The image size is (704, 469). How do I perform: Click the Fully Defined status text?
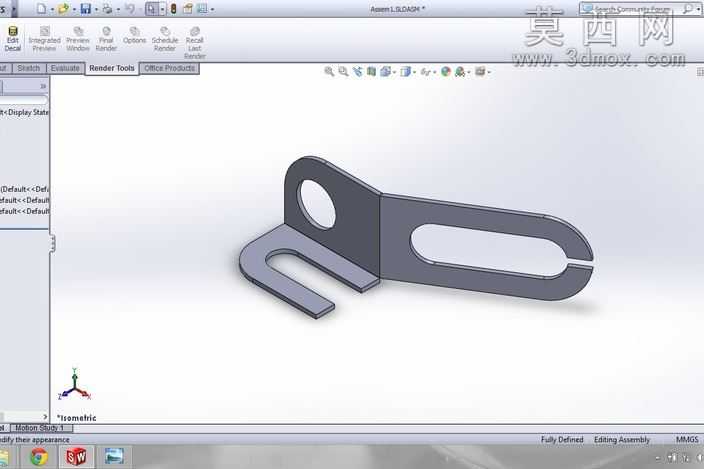562,439
